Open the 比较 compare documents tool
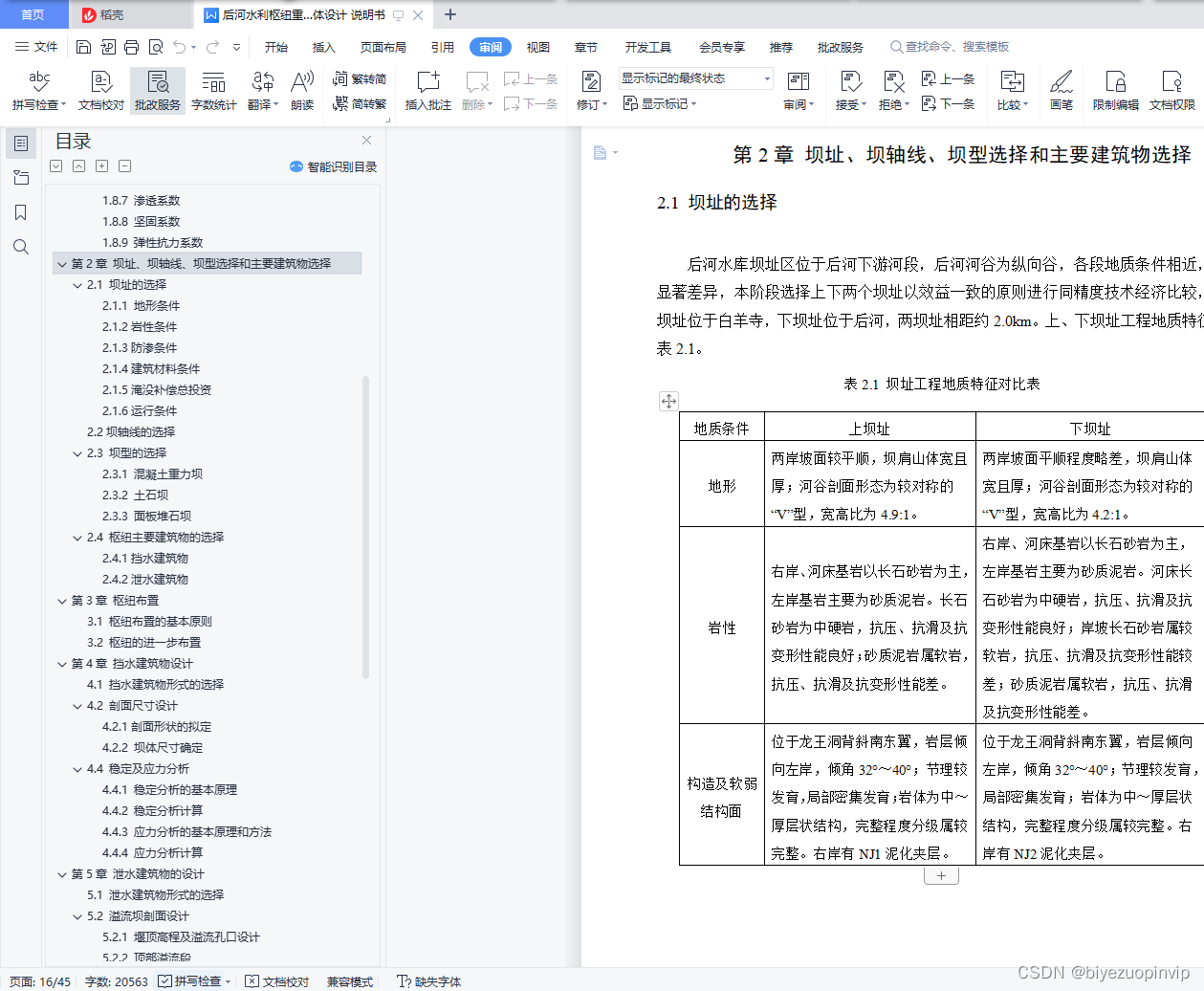Image resolution: width=1204 pixels, height=991 pixels. click(1012, 91)
